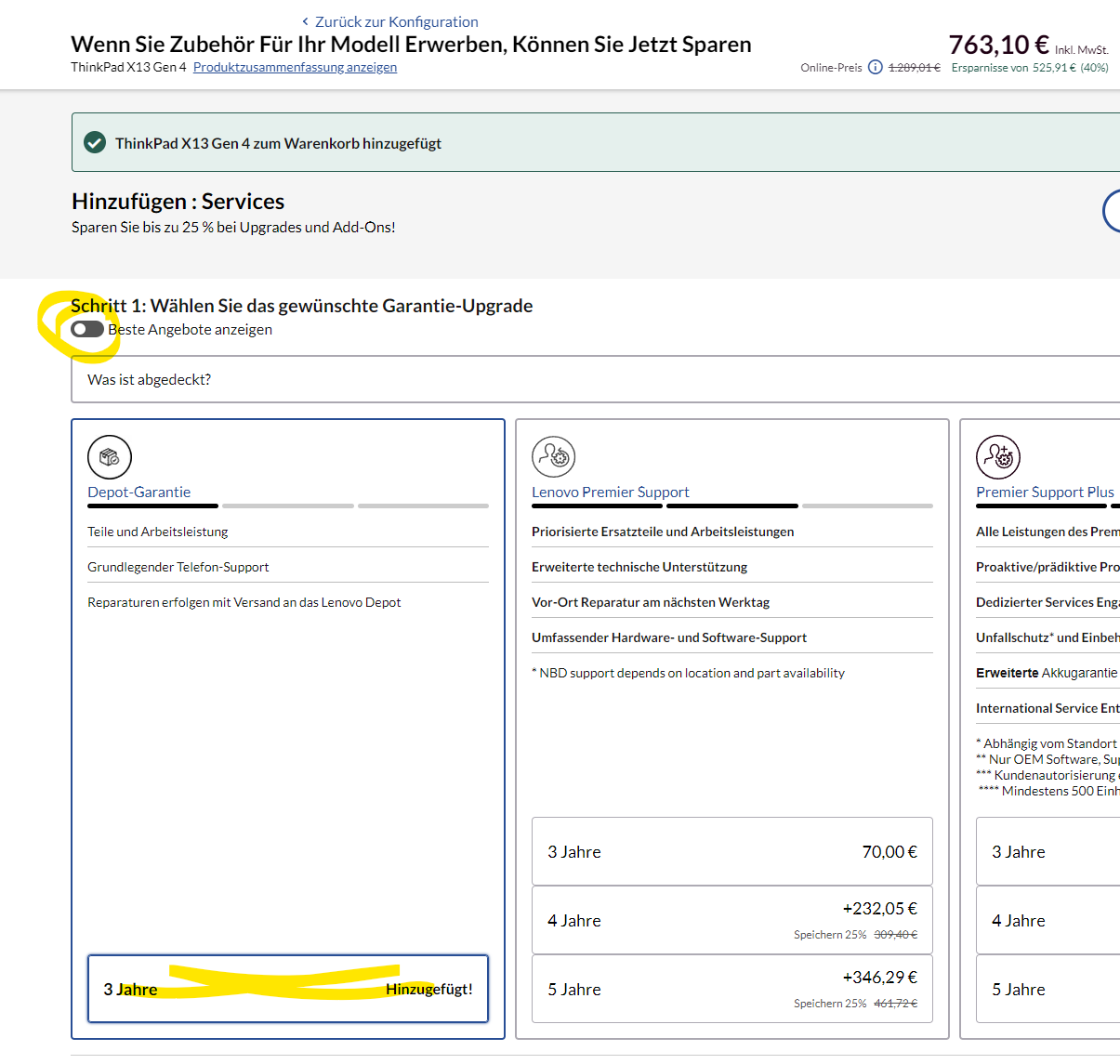1120x1064 pixels.
Task: Click the Premier Support Plus icon
Action: click(998, 457)
